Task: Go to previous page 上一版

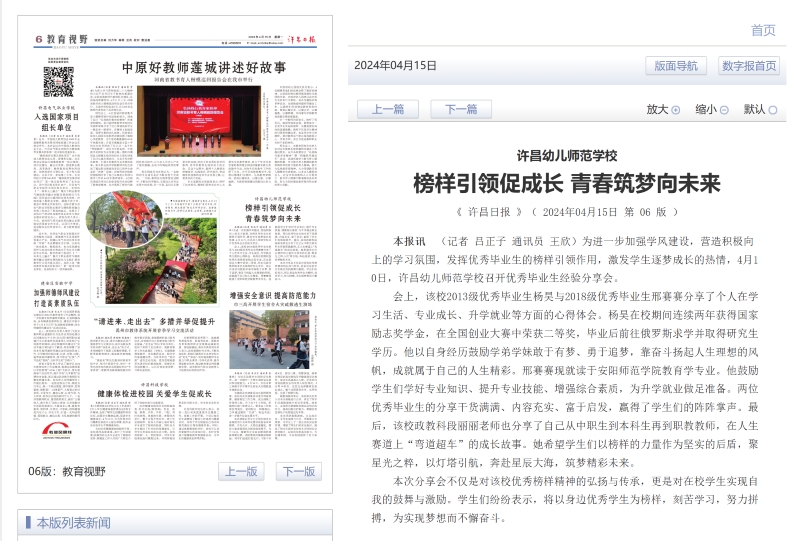Action: (x=241, y=472)
